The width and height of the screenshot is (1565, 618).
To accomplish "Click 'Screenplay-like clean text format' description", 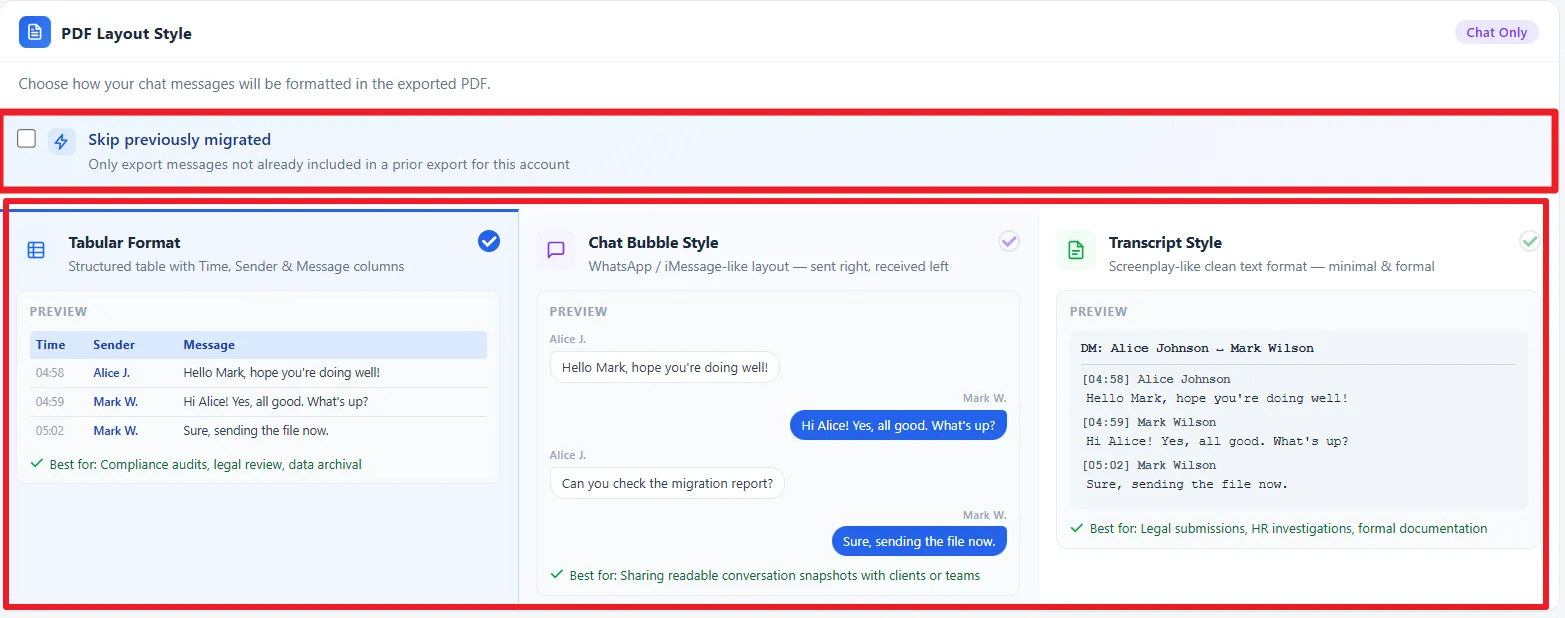I will [1271, 266].
